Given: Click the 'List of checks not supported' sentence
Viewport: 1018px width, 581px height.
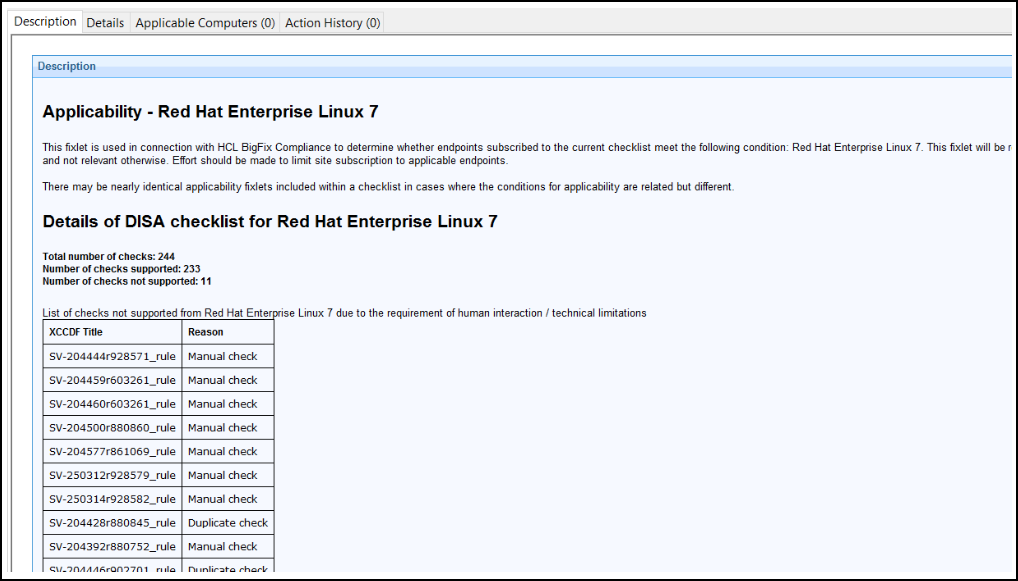Looking at the screenshot, I should [344, 313].
